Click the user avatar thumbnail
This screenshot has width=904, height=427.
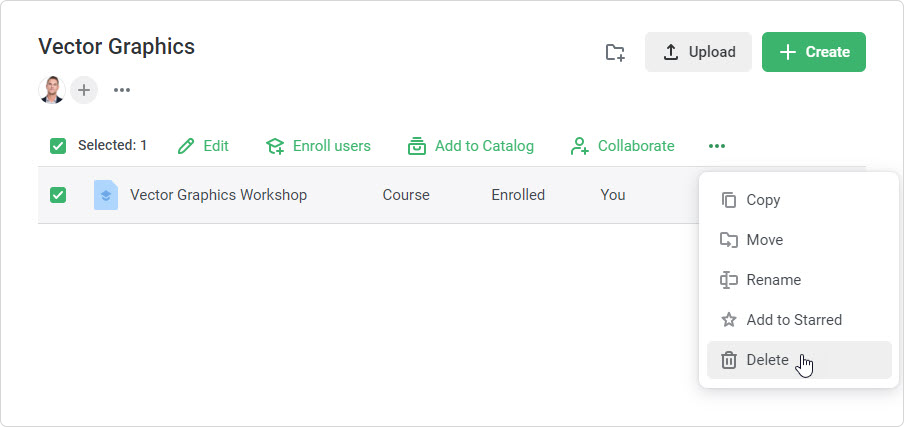tap(51, 90)
